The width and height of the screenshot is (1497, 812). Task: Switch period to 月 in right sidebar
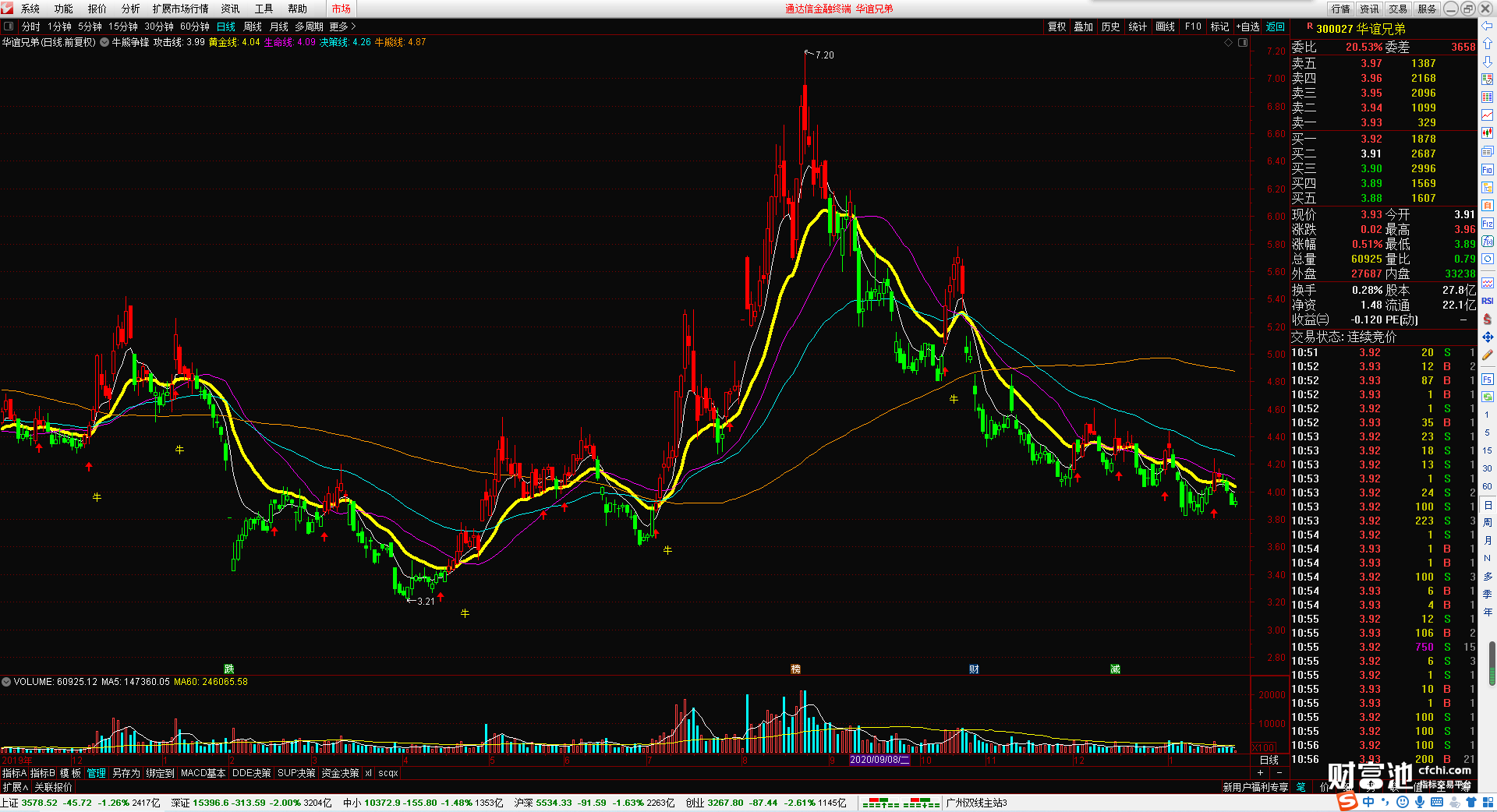pyautogui.click(x=1487, y=541)
